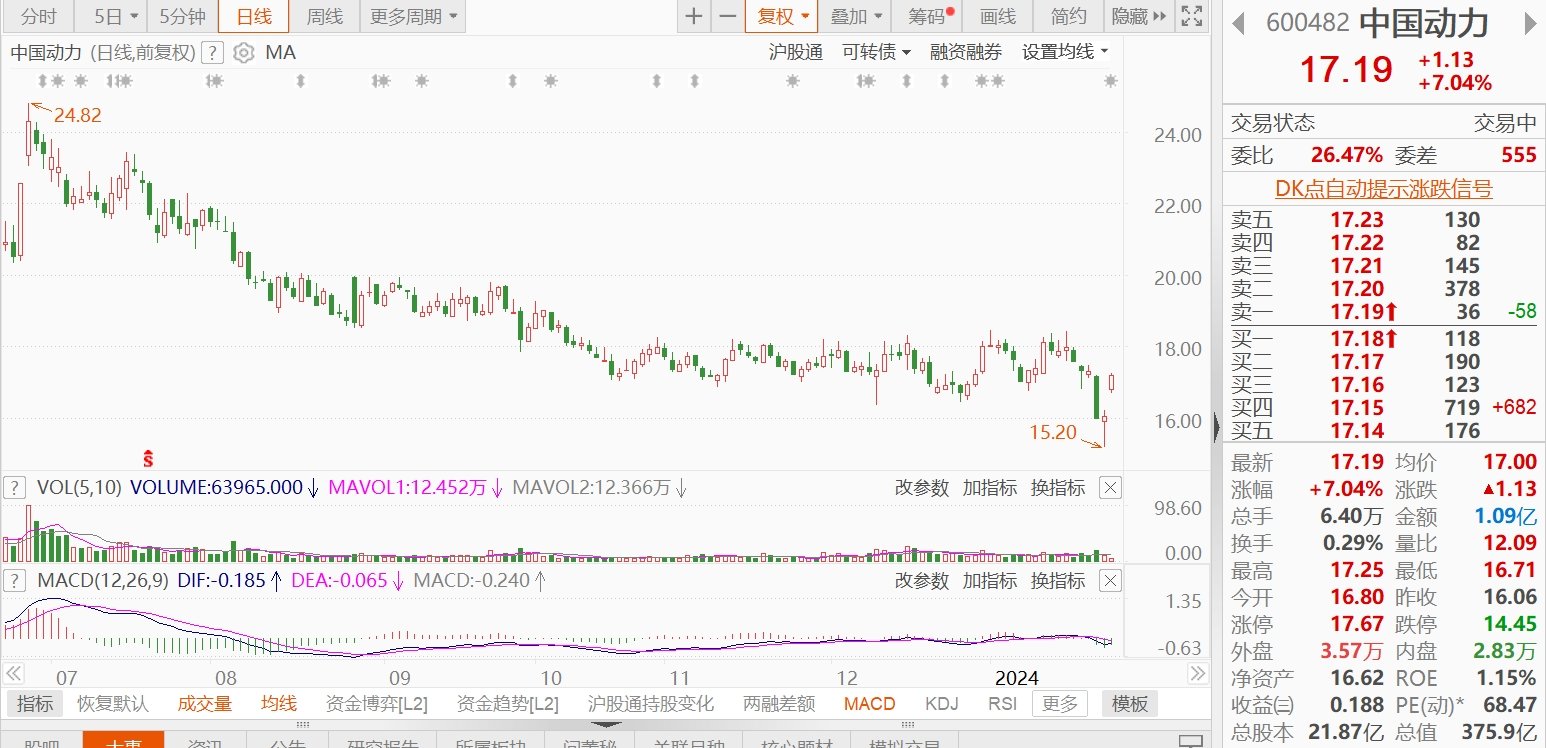The width and height of the screenshot is (1546, 748).
Task: Toggle 5分钟 period view
Action: click(x=182, y=16)
